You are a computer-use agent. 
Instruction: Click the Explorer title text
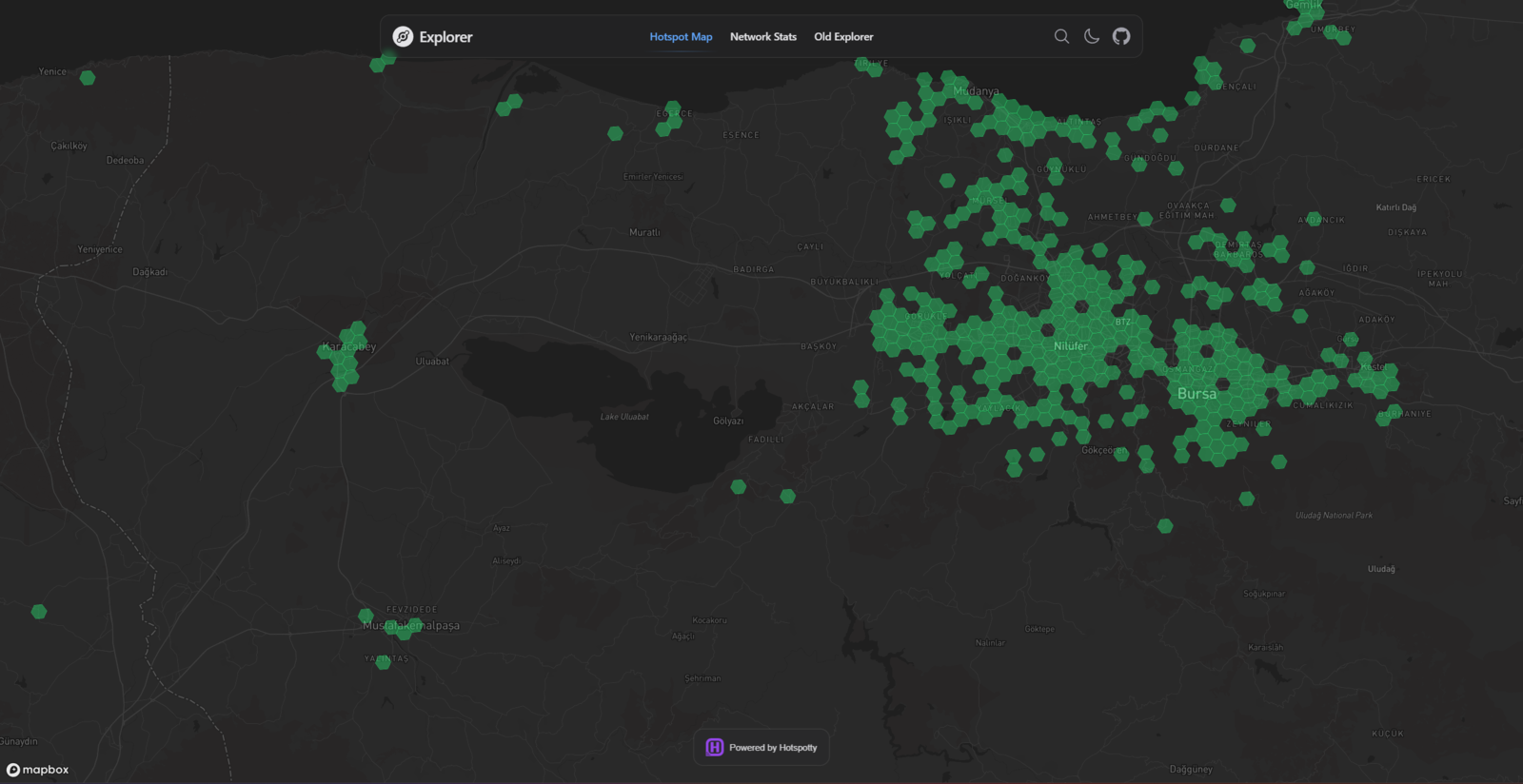pyautogui.click(x=445, y=36)
